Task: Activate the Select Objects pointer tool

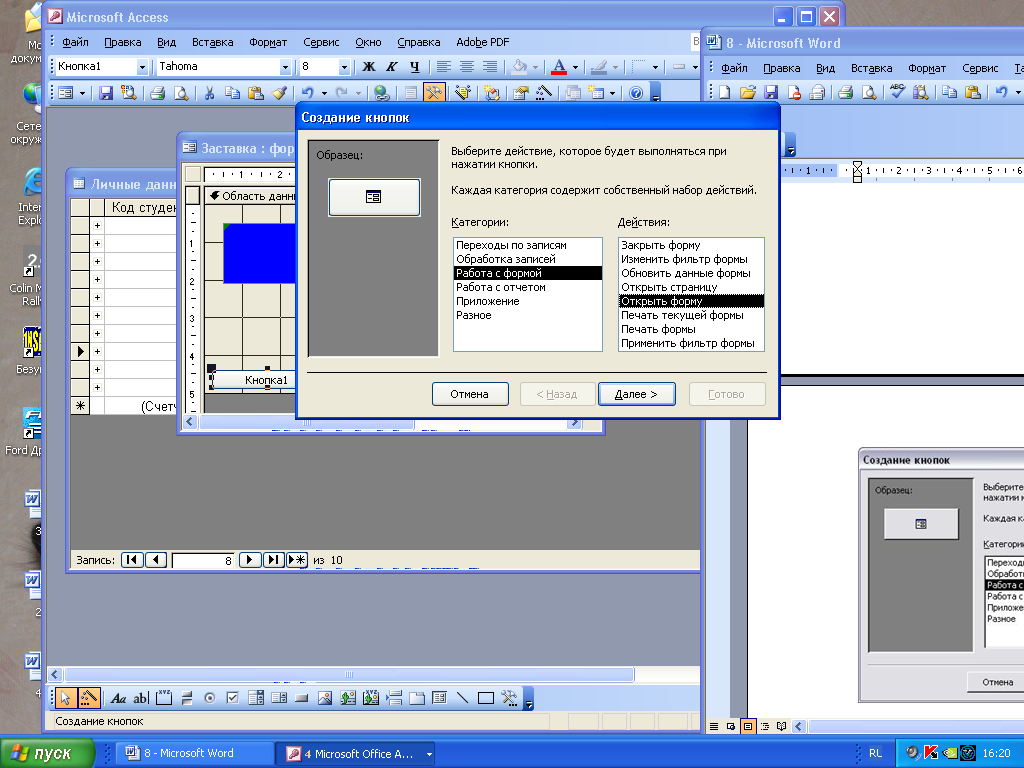Action: click(65, 698)
